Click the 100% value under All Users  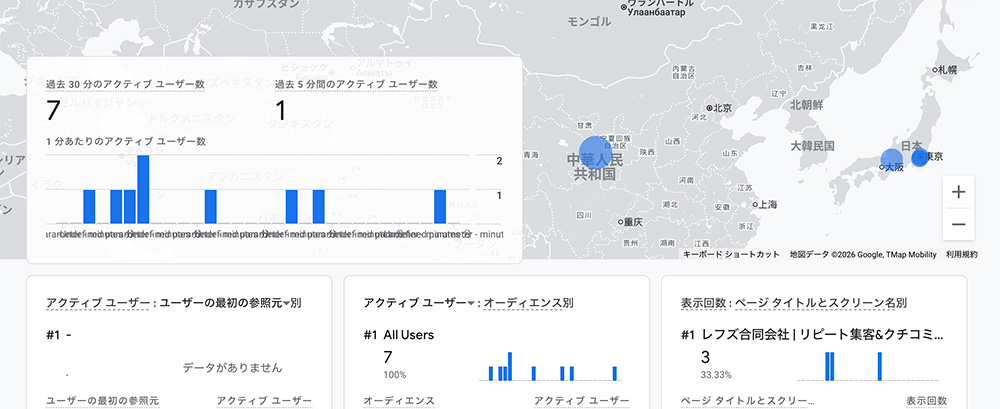[x=395, y=375]
